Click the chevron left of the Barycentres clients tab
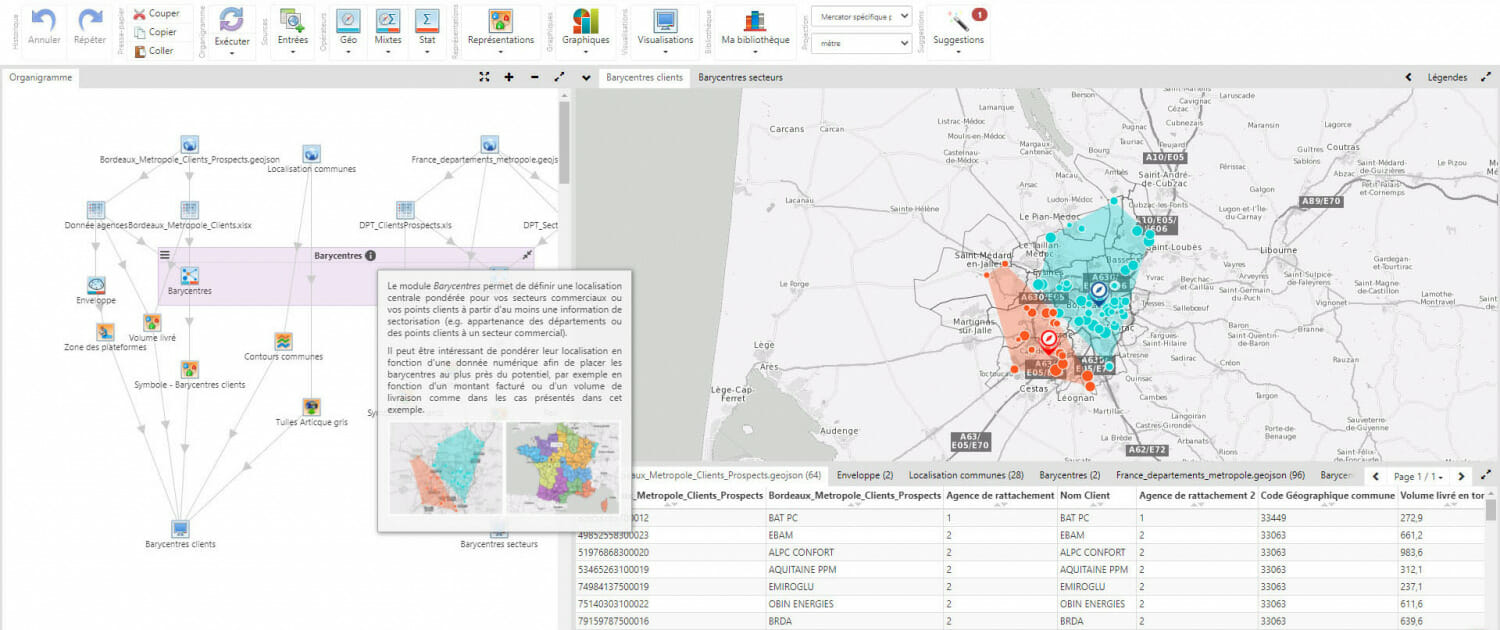 point(586,77)
